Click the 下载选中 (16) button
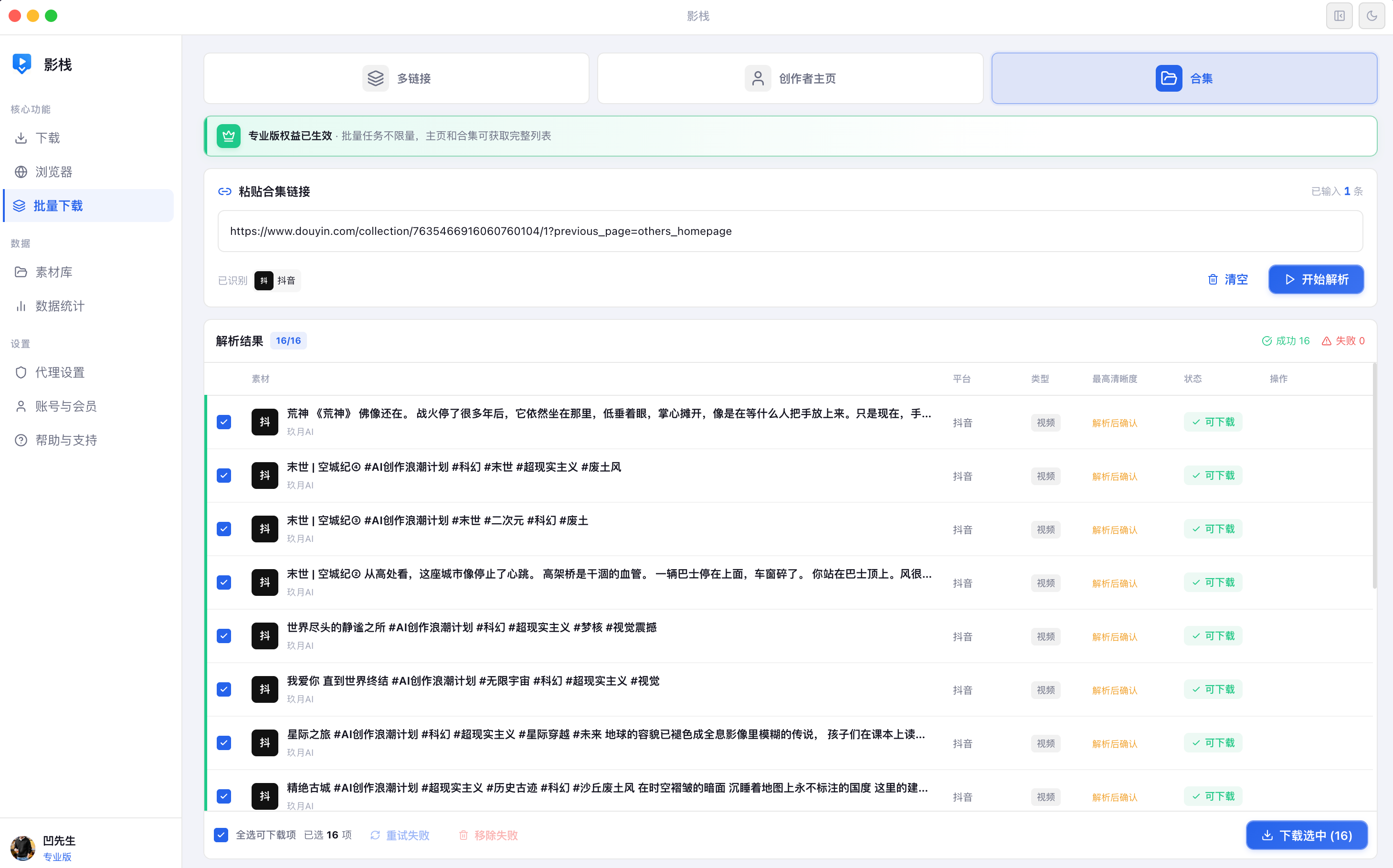The image size is (1393, 868). click(1306, 835)
